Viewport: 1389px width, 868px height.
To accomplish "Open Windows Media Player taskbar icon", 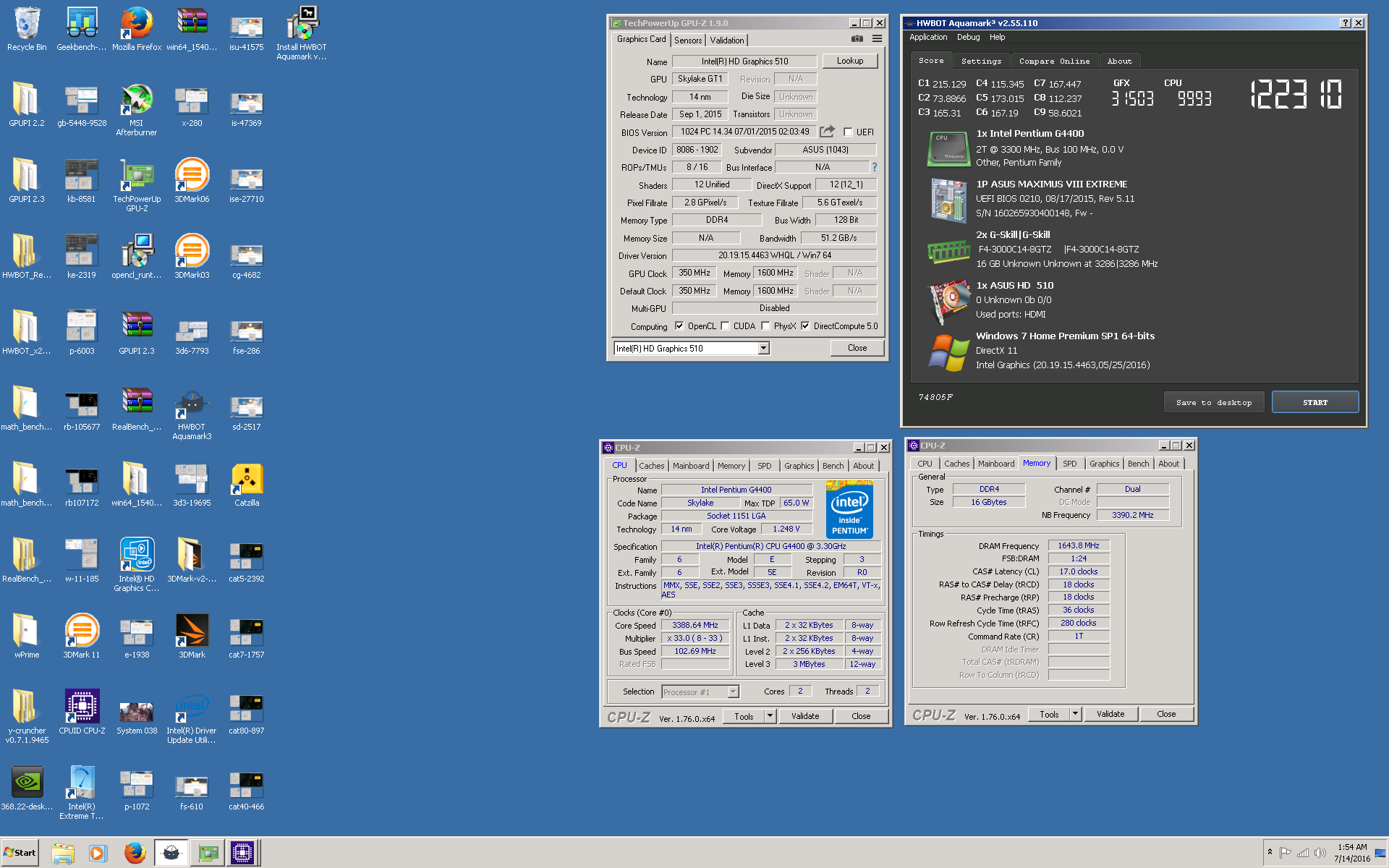I will point(98,853).
